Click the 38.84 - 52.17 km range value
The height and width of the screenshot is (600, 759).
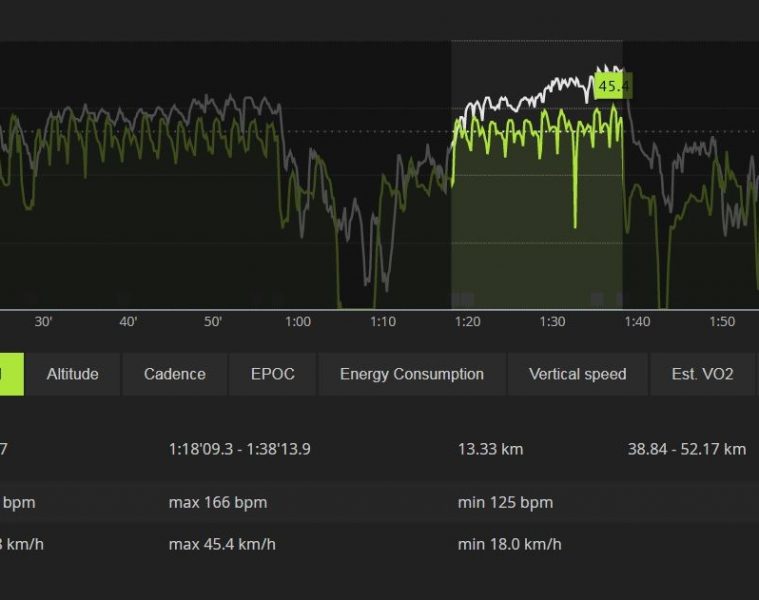(686, 449)
